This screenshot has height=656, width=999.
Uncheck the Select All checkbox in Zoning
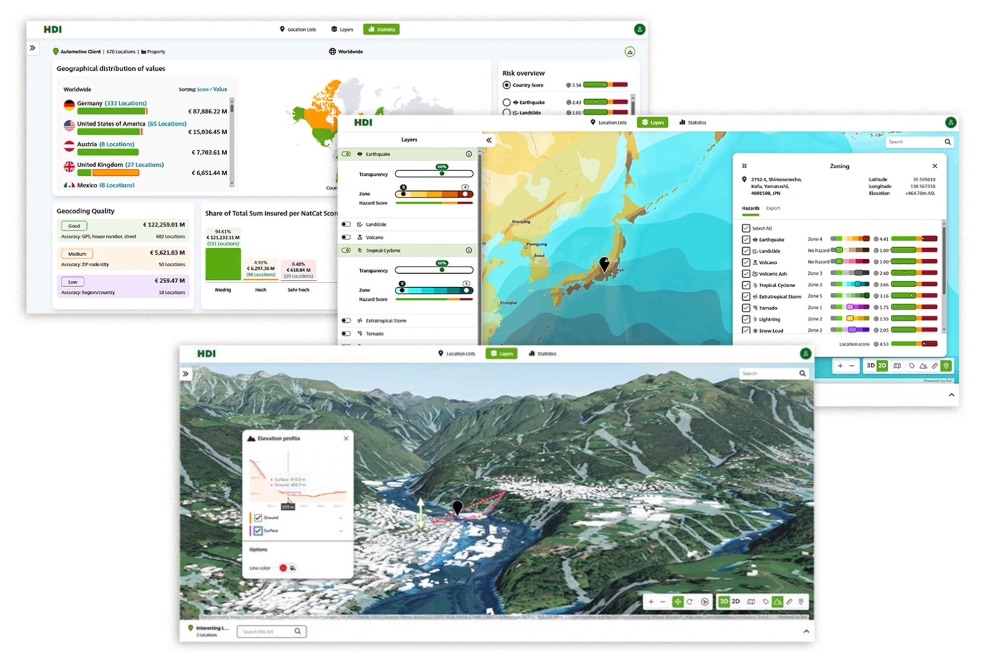(746, 228)
